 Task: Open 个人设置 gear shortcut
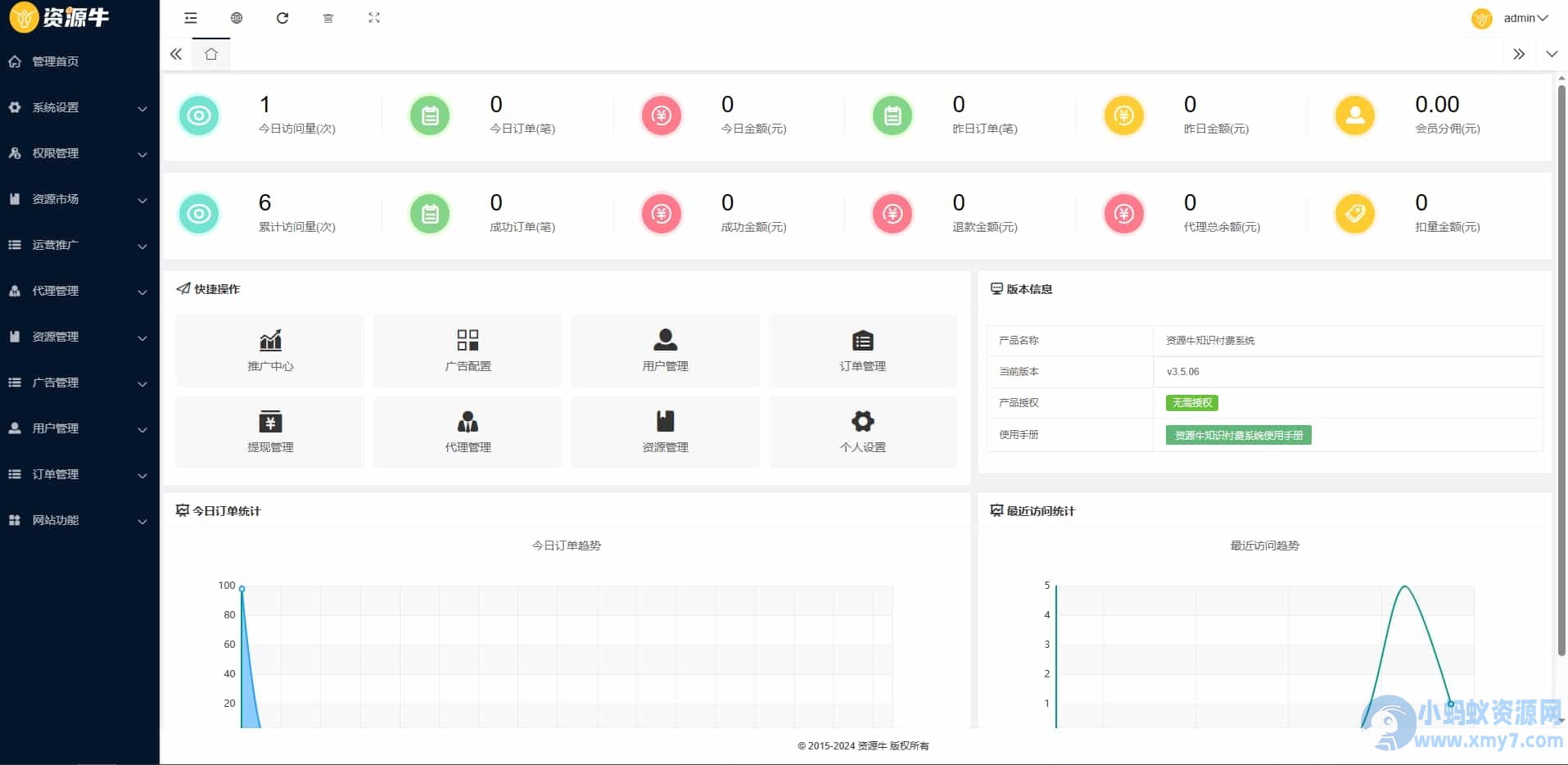[x=863, y=432]
